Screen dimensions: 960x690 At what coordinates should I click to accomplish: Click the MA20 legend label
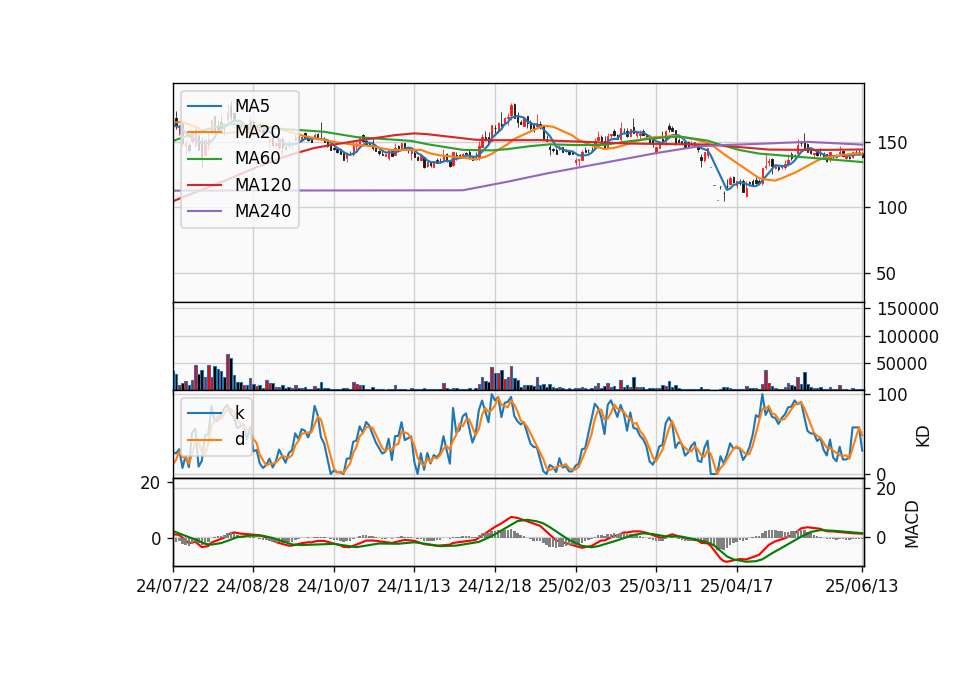[x=257, y=132]
